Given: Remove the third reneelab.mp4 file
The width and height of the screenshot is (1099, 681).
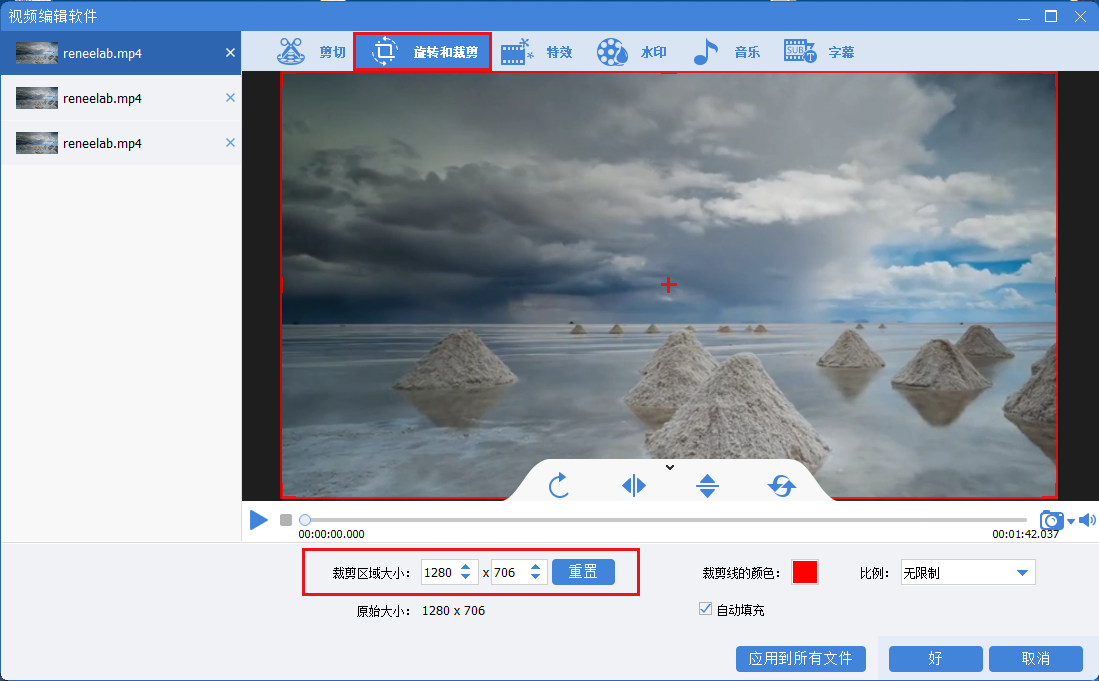Looking at the screenshot, I should click(230, 142).
